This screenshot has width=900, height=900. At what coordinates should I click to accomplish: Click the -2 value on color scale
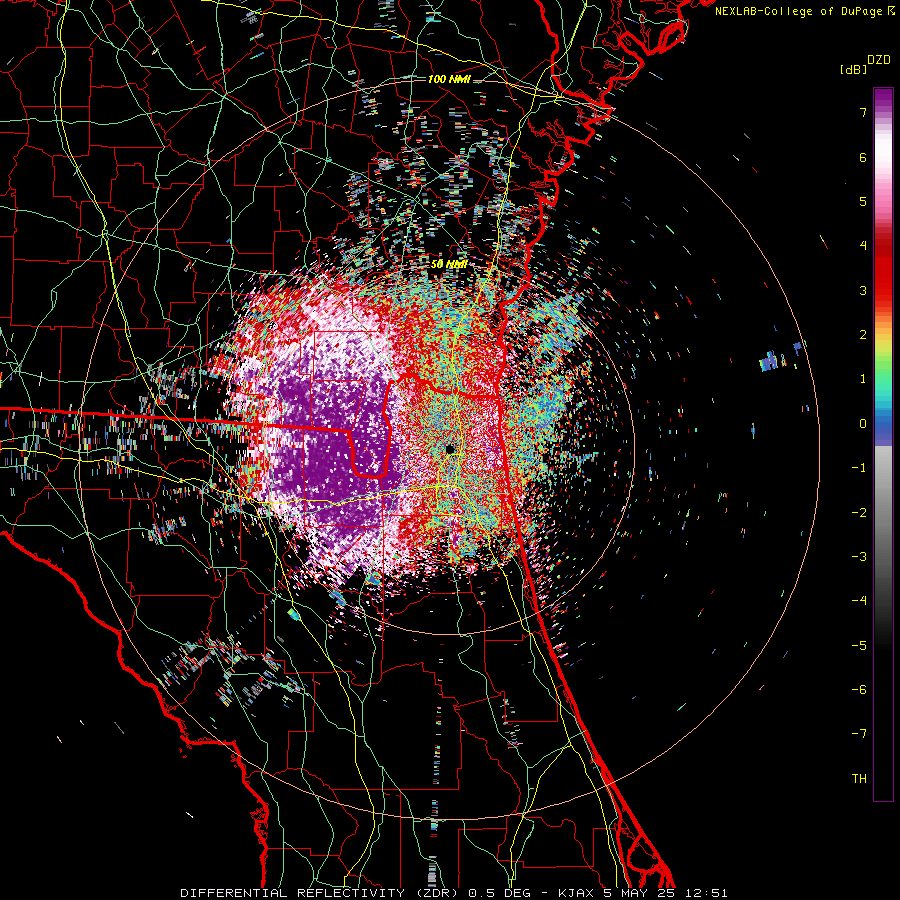[x=859, y=513]
